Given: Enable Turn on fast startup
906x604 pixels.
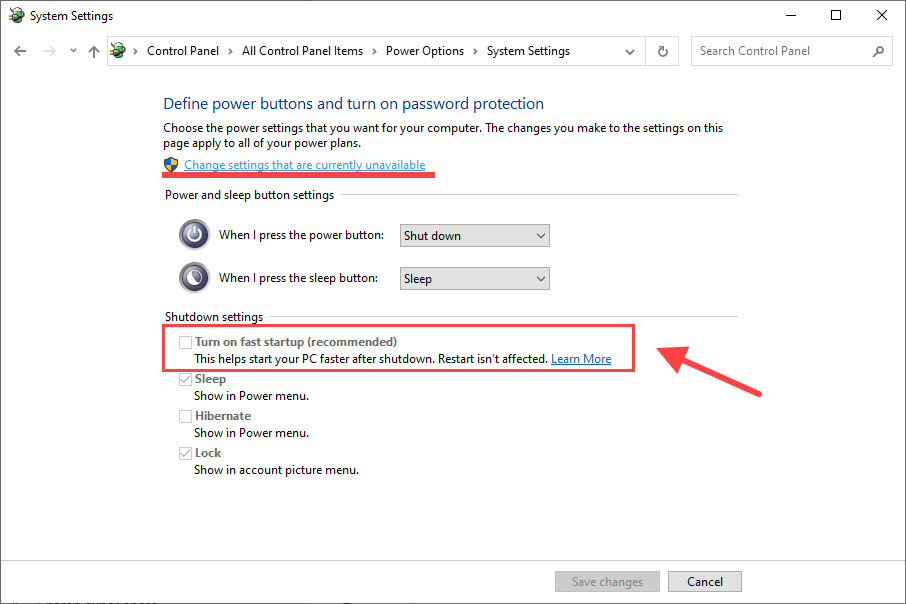Looking at the screenshot, I should 185,342.
